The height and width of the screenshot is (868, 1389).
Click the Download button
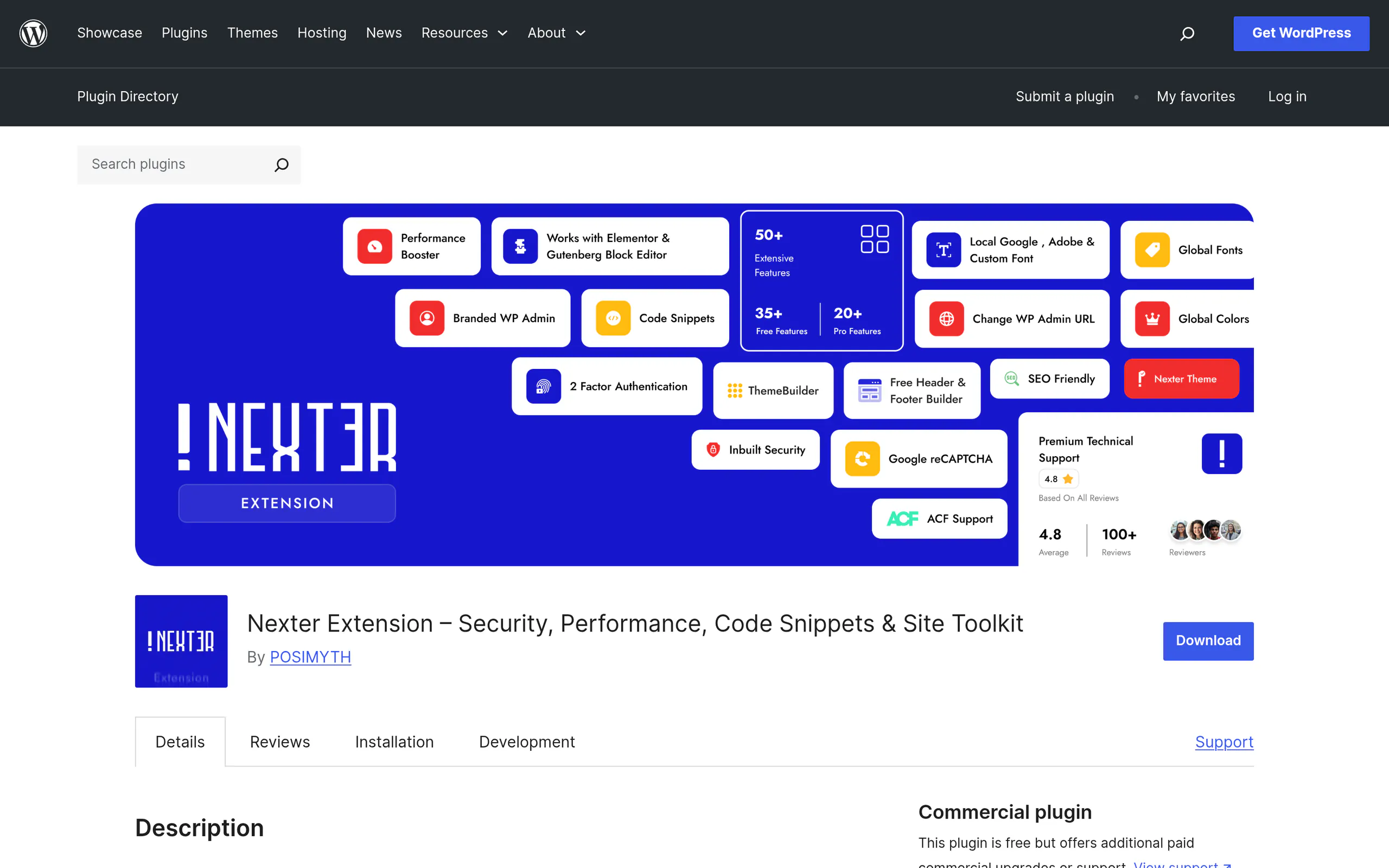[x=1208, y=641]
